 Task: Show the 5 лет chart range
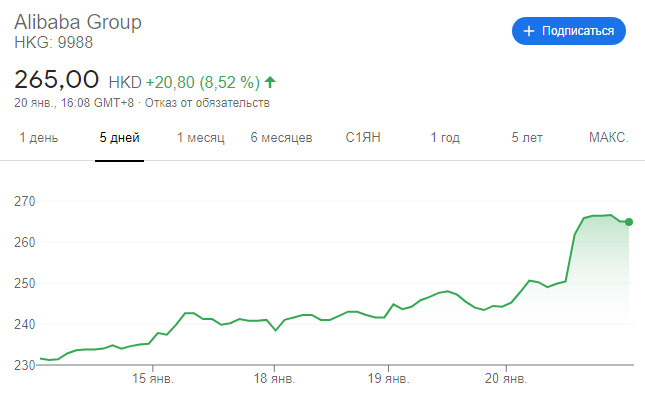click(527, 137)
